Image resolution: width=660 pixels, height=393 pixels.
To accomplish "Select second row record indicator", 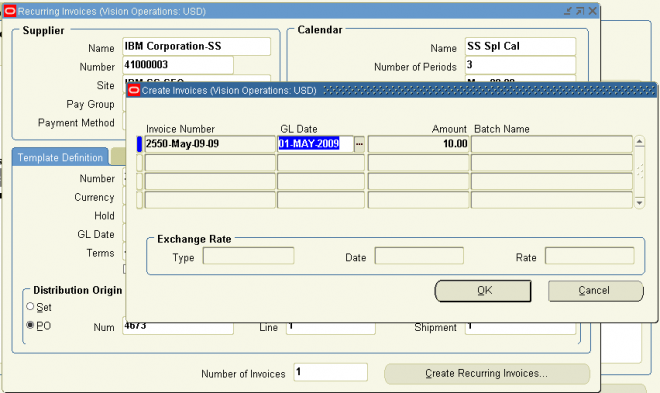I will (x=140, y=163).
